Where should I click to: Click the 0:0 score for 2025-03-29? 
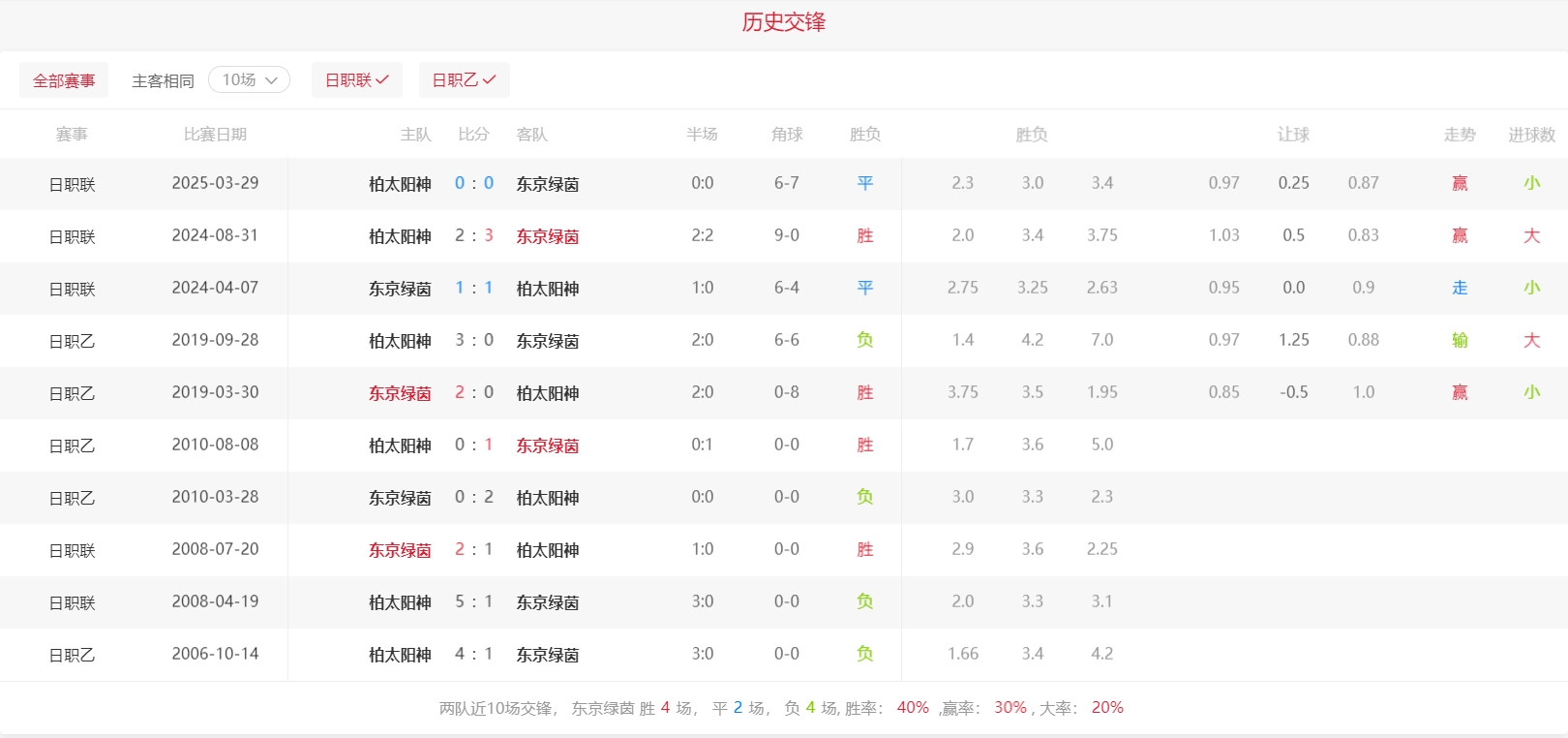(x=474, y=183)
